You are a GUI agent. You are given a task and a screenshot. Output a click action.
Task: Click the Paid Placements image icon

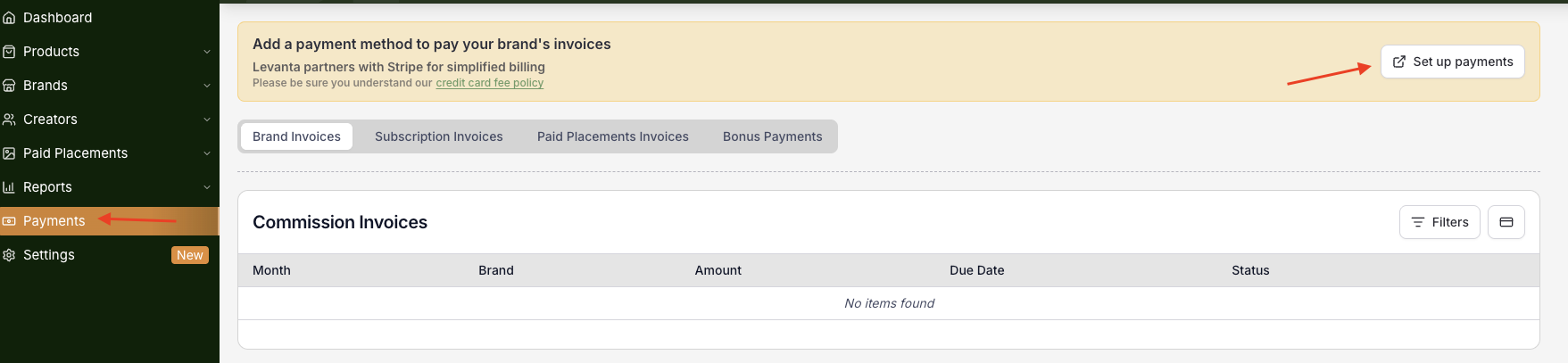pyautogui.click(x=9, y=153)
